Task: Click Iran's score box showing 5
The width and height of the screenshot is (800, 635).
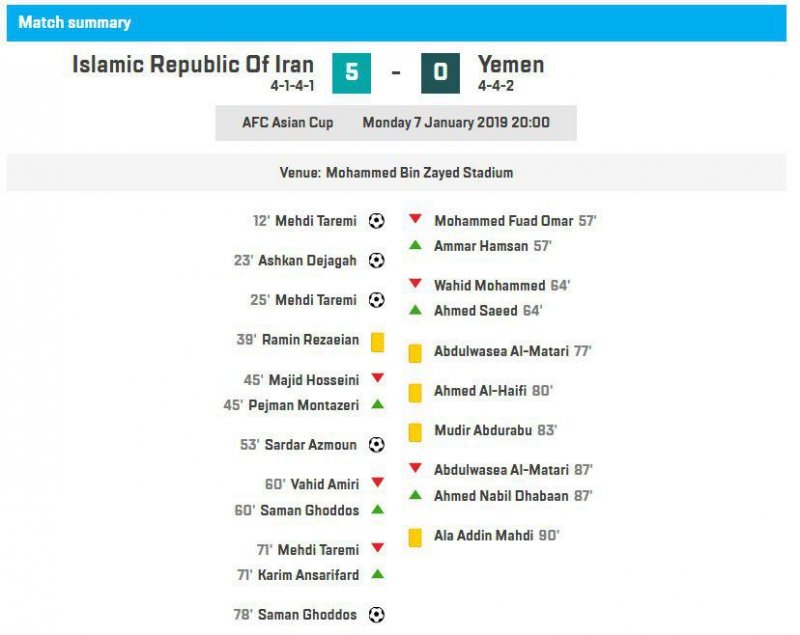Action: (x=352, y=73)
